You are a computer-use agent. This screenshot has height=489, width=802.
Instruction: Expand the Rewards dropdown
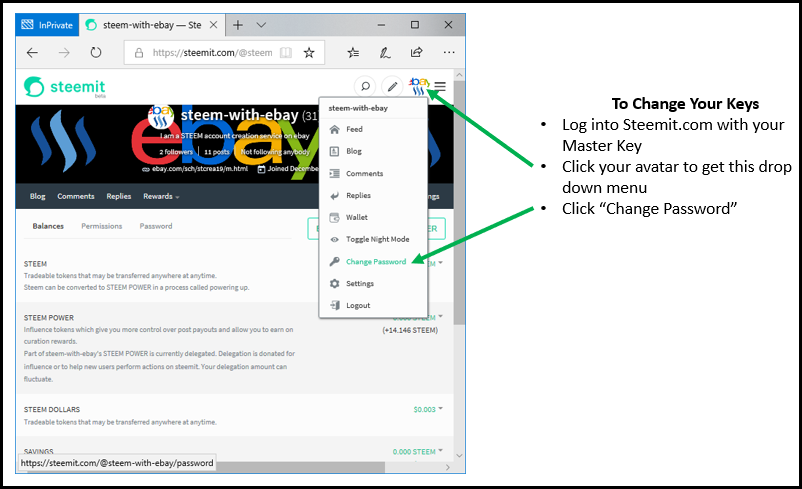point(161,196)
